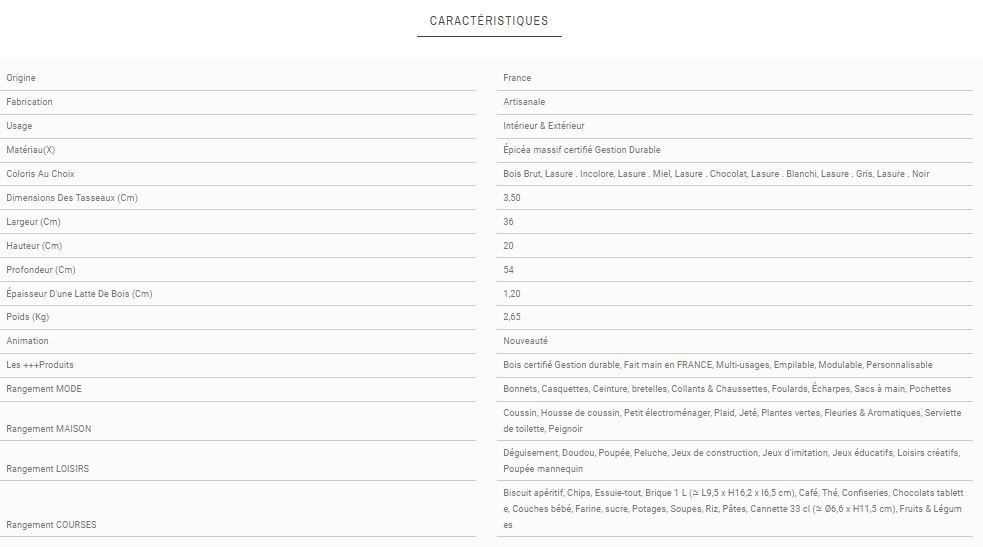Click the Nouveauté animation value

pyautogui.click(x=526, y=341)
